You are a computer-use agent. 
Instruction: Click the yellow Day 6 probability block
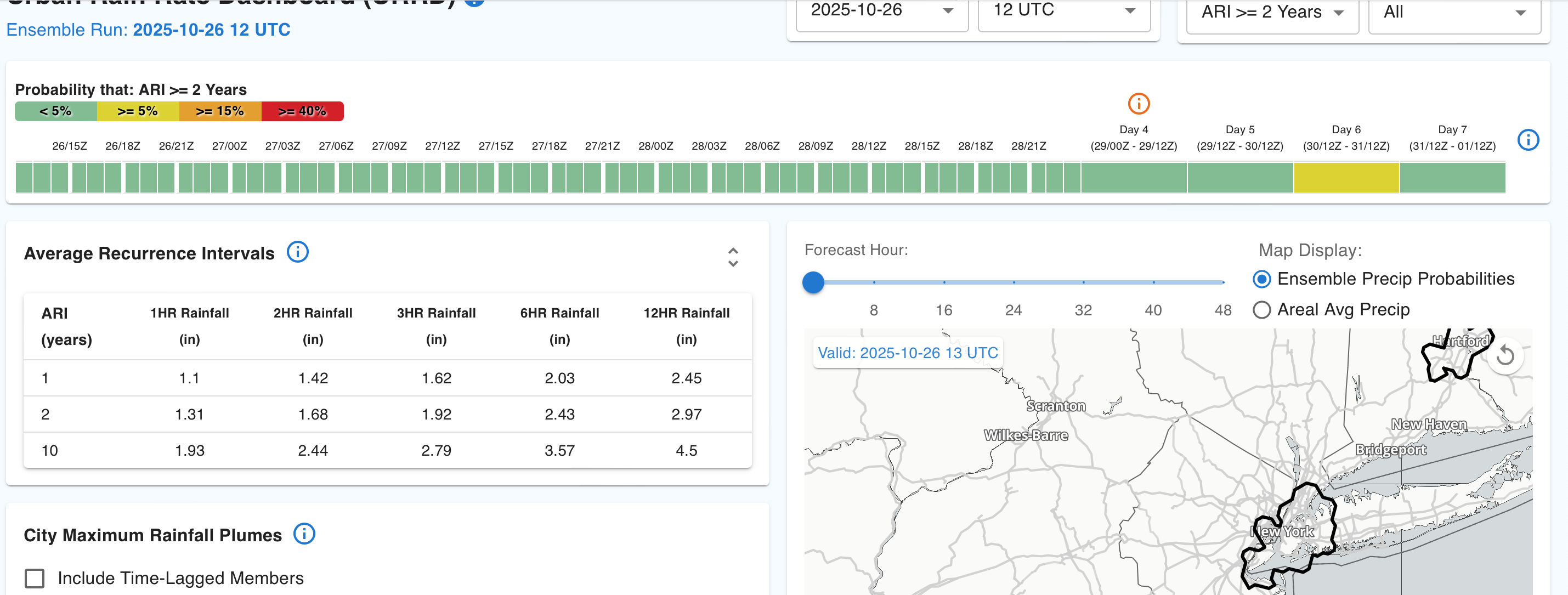point(1346,178)
